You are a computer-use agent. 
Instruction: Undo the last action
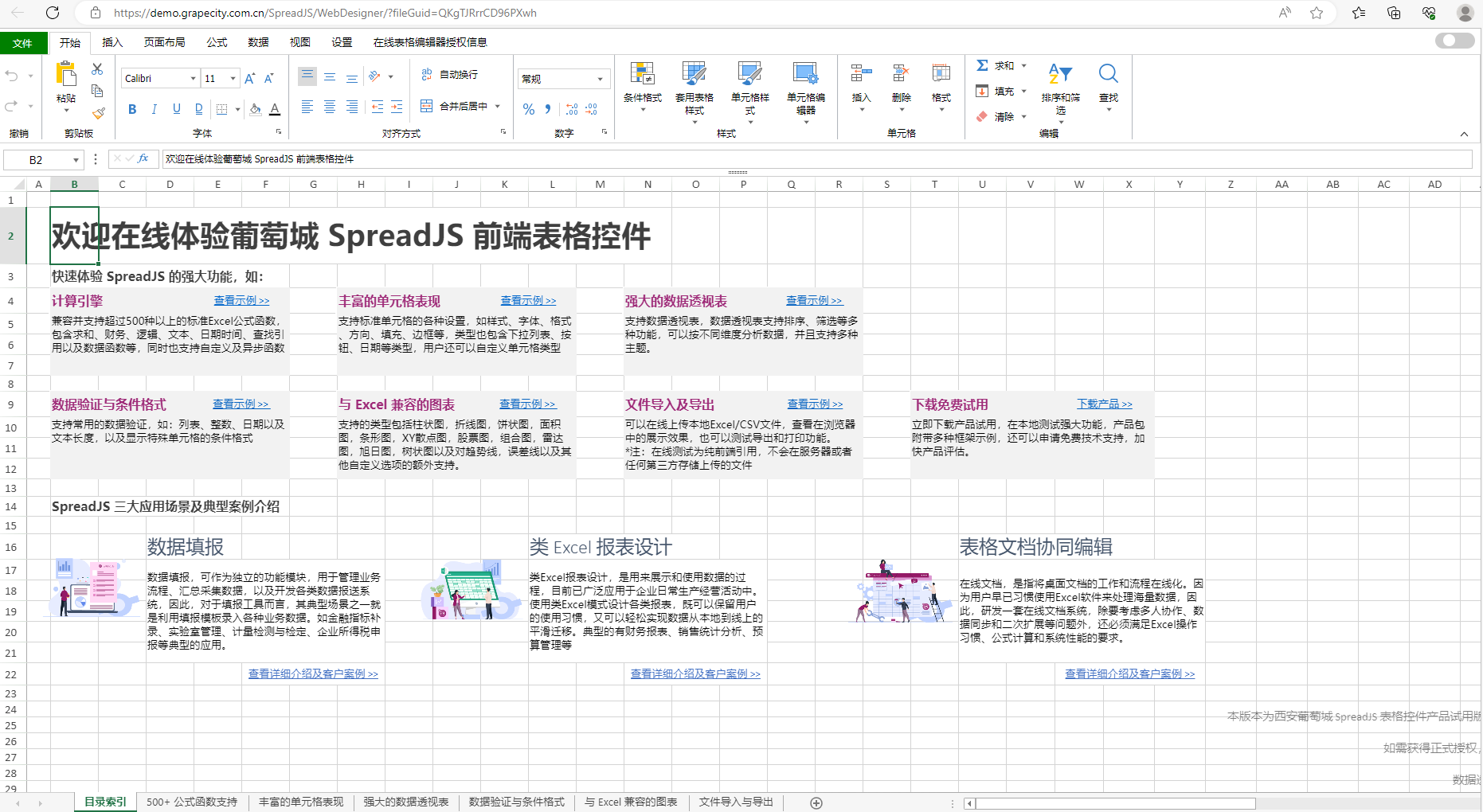12,76
